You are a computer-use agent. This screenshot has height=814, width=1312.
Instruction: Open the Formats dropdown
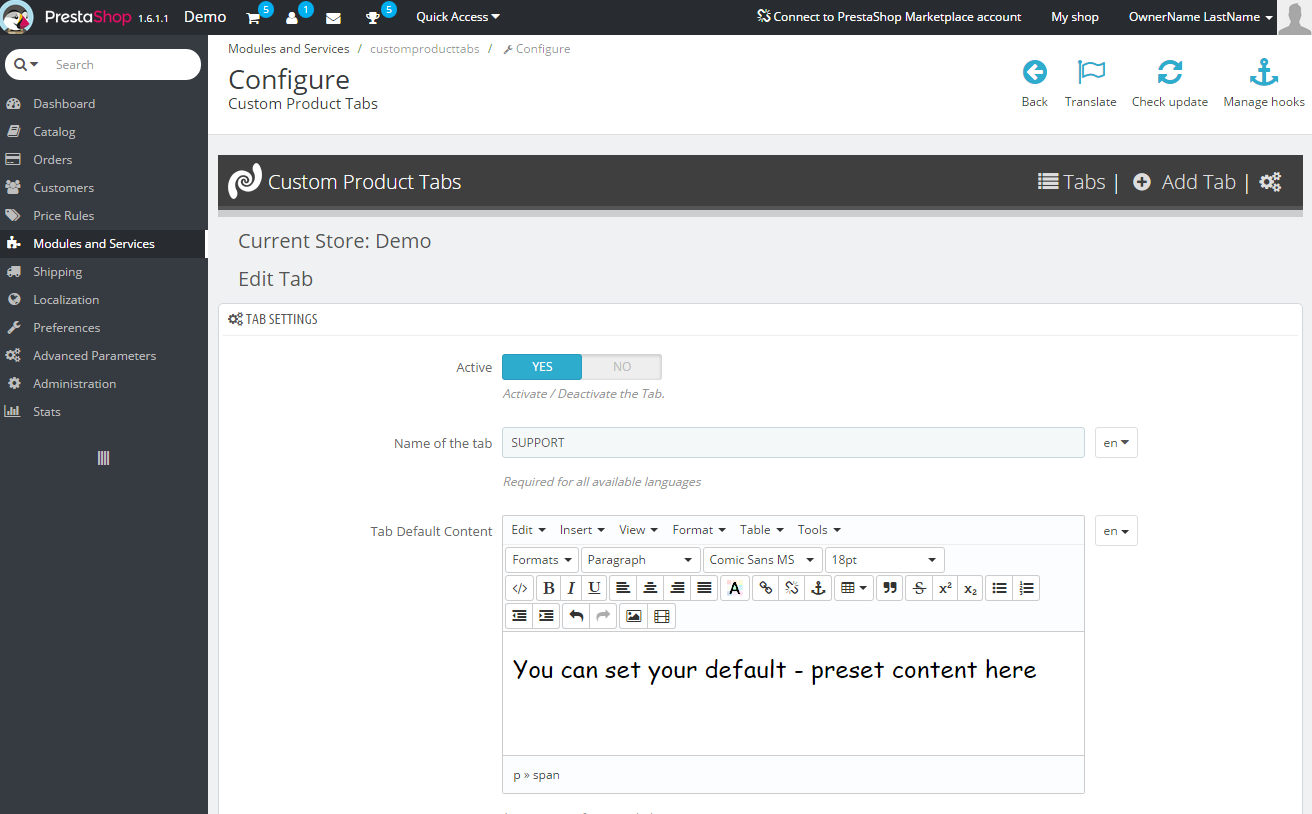pos(541,560)
